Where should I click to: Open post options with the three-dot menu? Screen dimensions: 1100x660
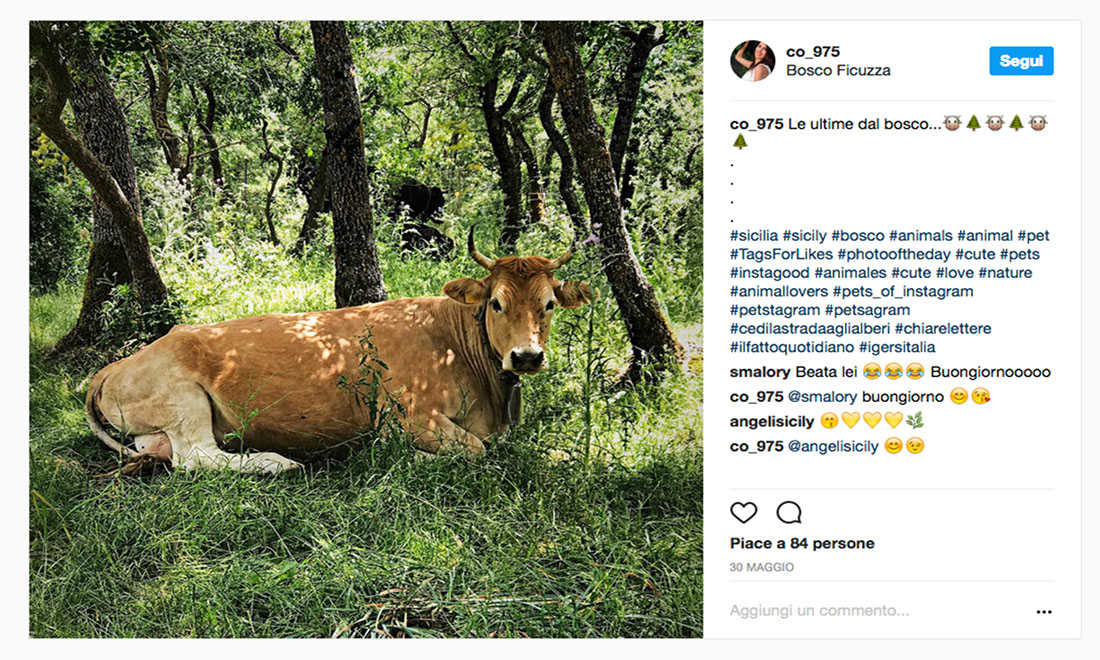[1044, 611]
